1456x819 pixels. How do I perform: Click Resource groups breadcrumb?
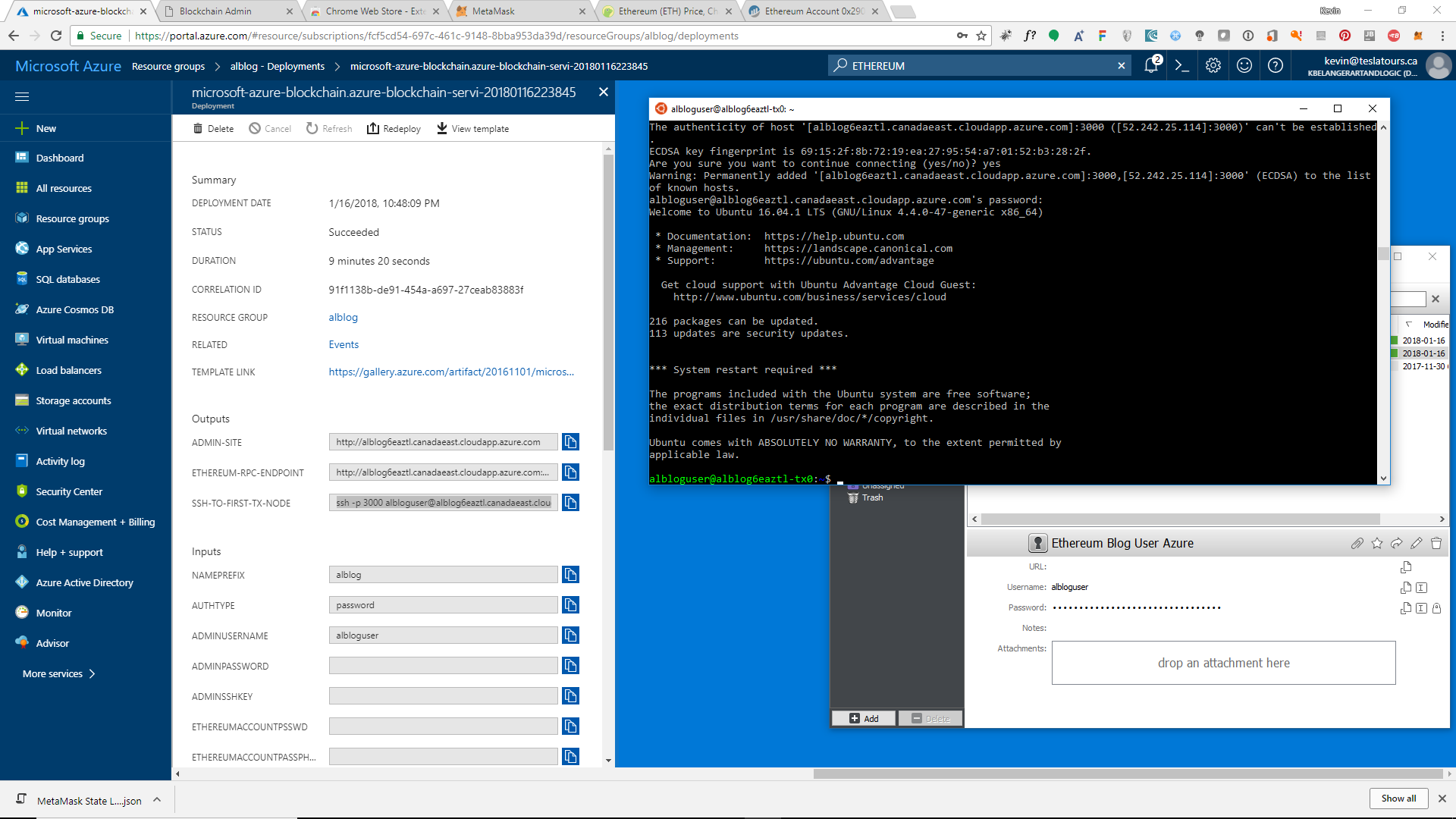168,66
